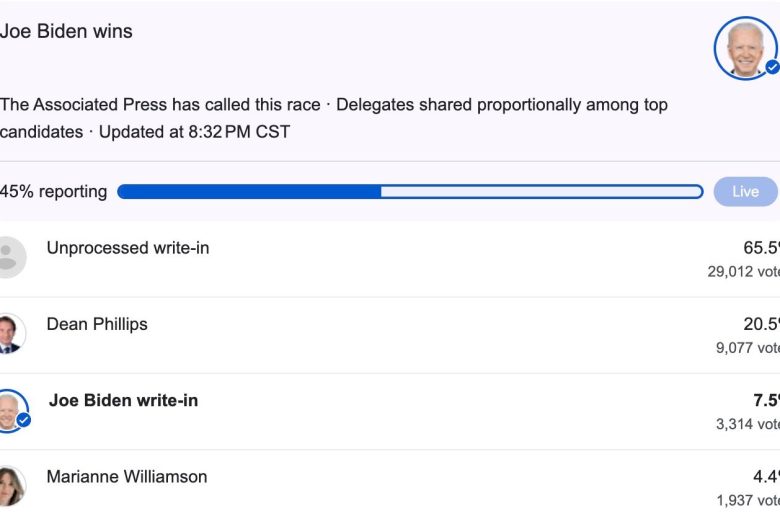Click Joe Biden's winner photo at top
The width and height of the screenshot is (780, 516).
click(x=744, y=47)
